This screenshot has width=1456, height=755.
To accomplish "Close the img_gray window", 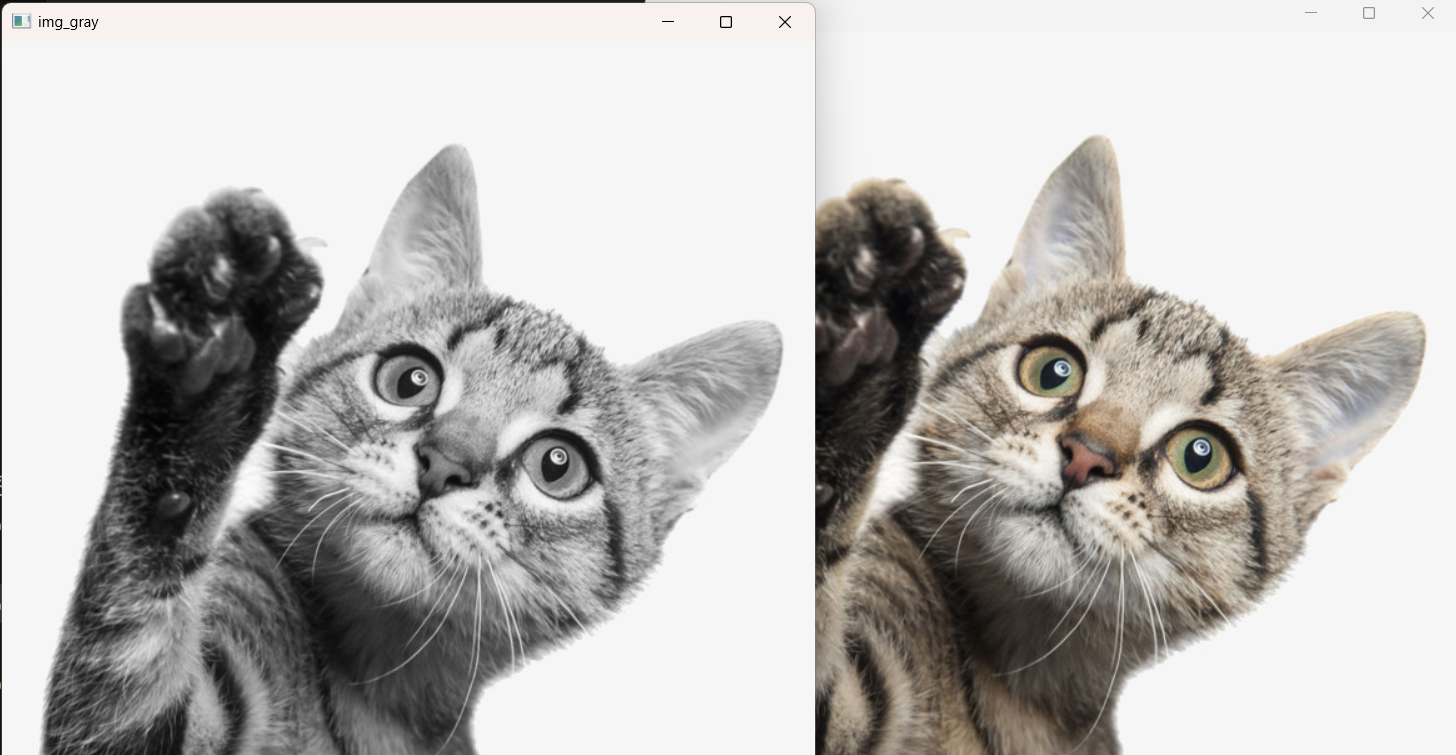I will 785,21.
